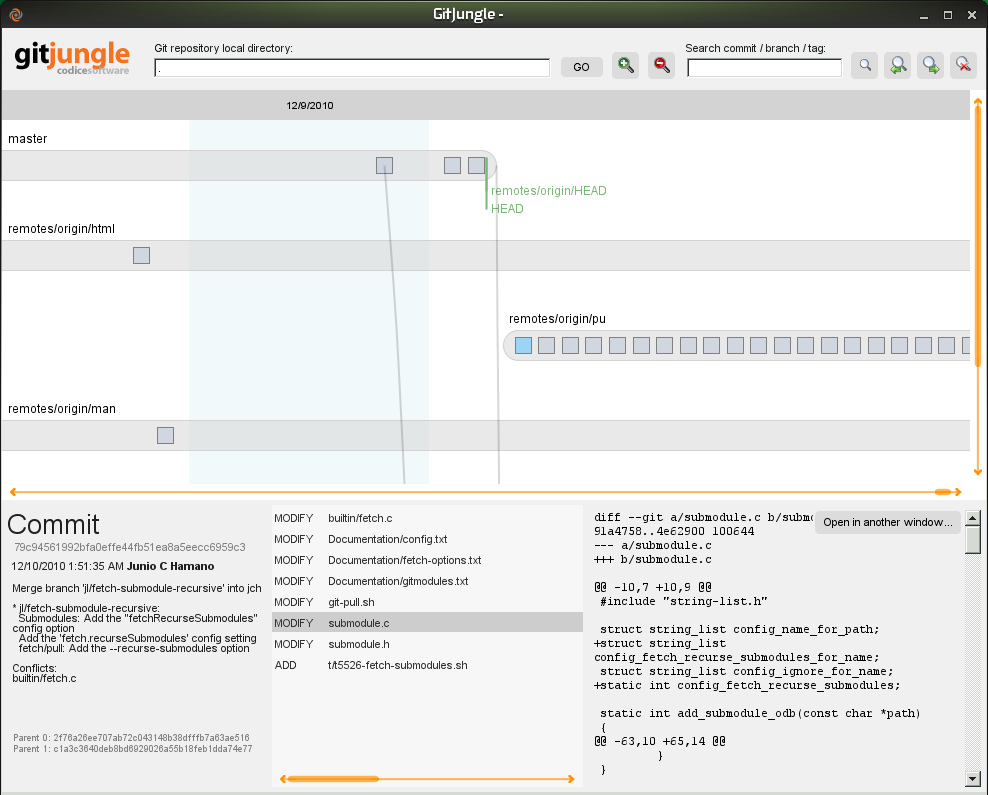The width and height of the screenshot is (988, 795).
Task: Run search with the plain magnifier icon
Action: pyautogui.click(x=864, y=66)
